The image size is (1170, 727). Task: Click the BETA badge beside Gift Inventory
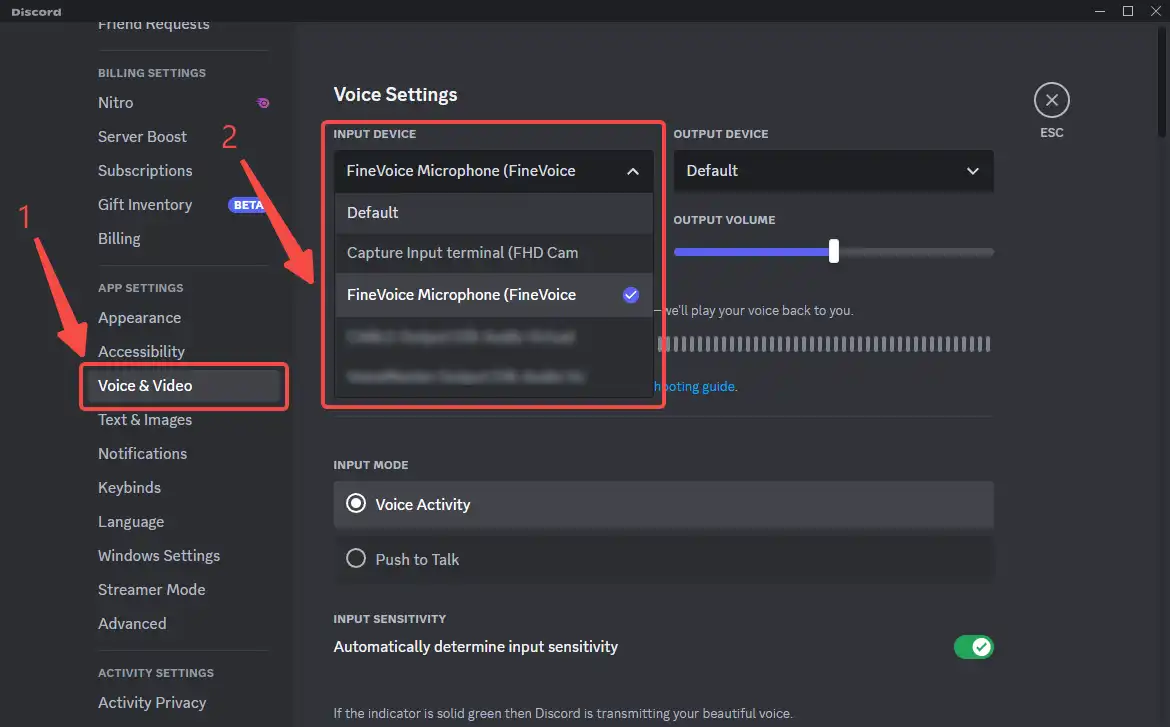[x=247, y=205]
